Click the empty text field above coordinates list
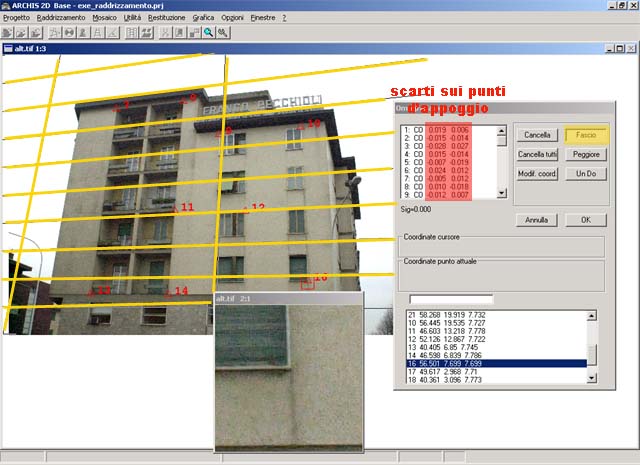The height and width of the screenshot is (465, 640). click(x=451, y=300)
